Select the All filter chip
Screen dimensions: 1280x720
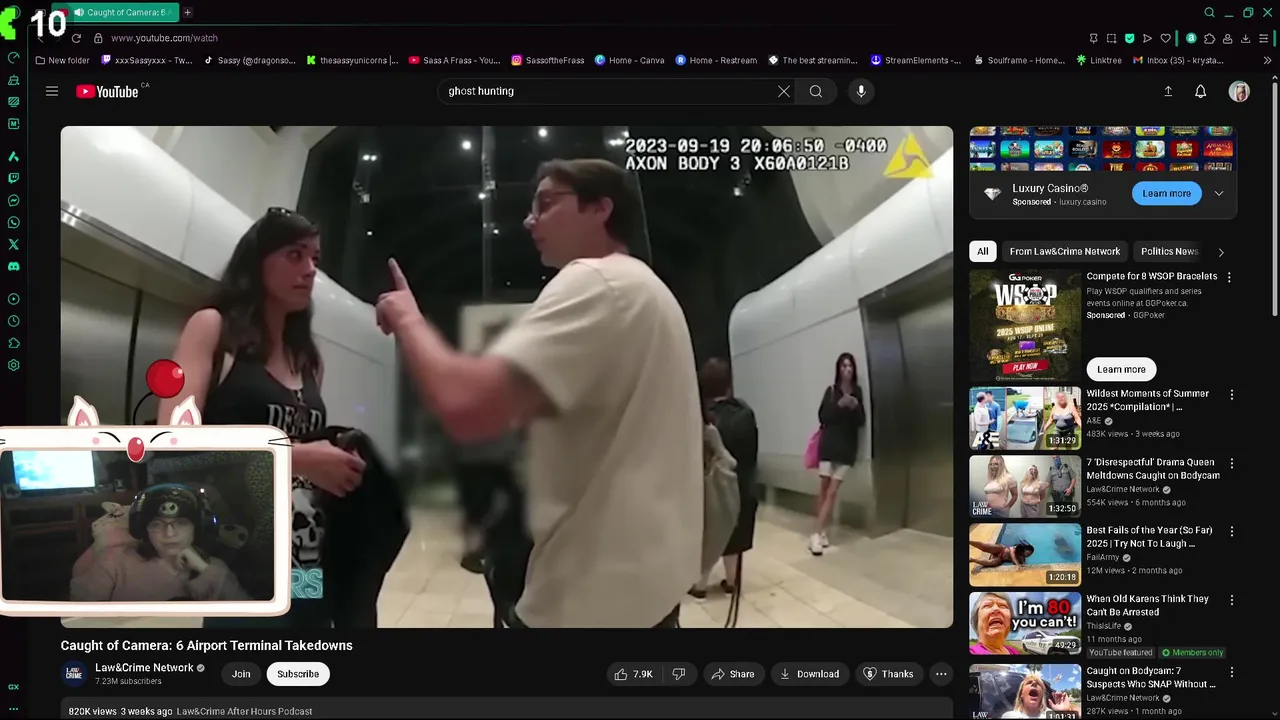tap(983, 251)
